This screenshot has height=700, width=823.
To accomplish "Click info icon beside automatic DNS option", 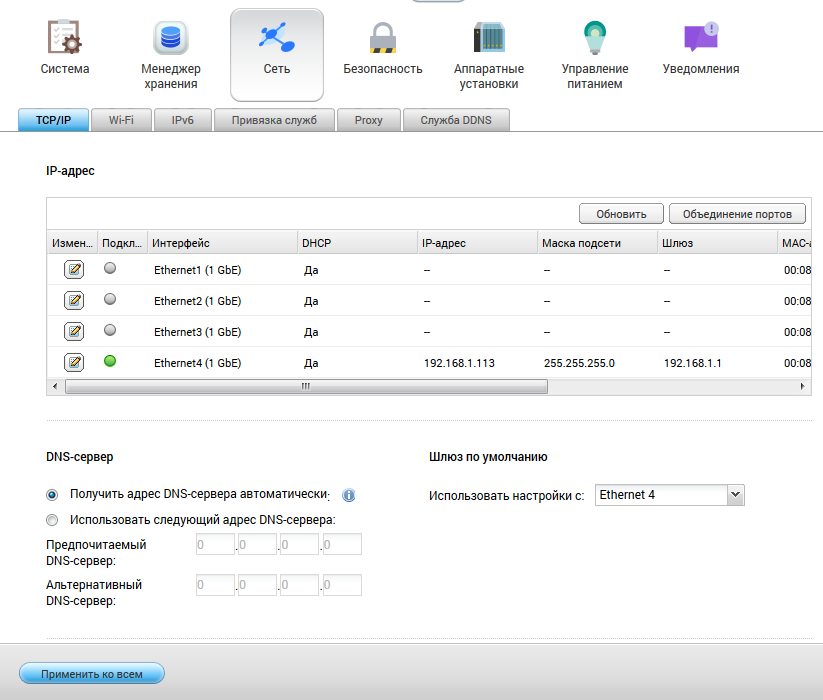I will coord(349,495).
